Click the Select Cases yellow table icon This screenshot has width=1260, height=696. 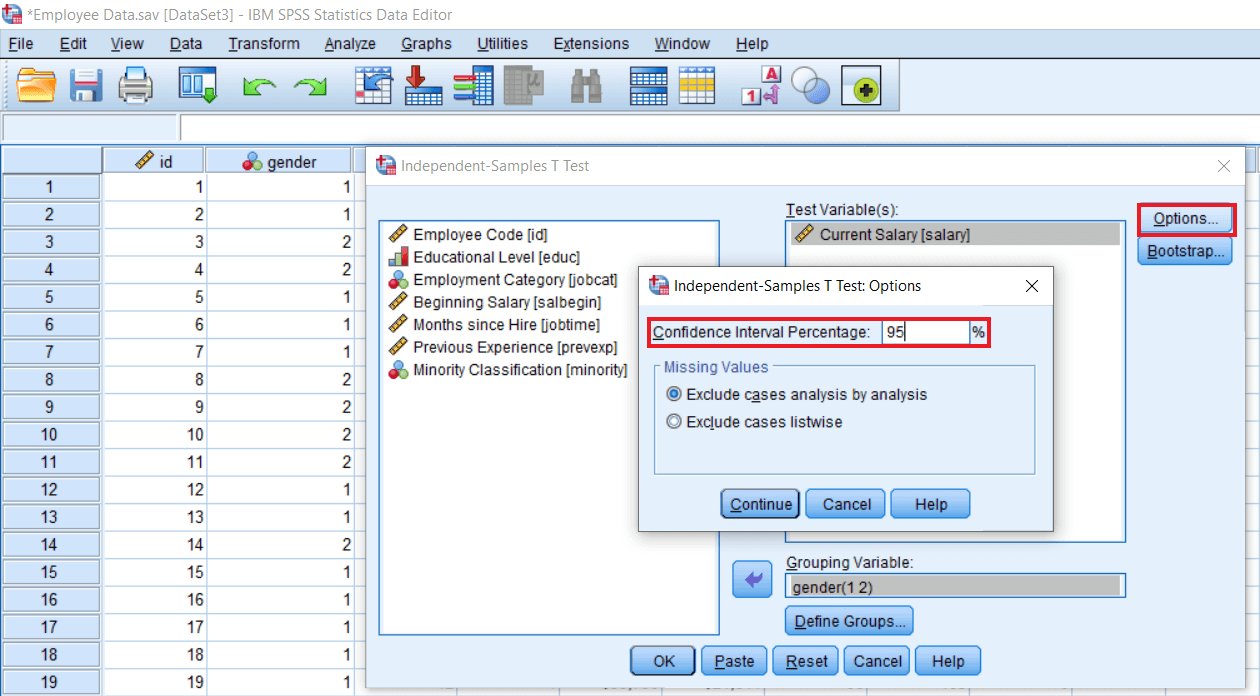[x=697, y=86]
